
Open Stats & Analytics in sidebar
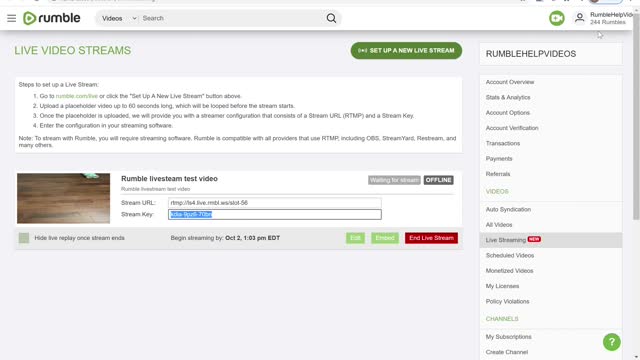coord(508,98)
